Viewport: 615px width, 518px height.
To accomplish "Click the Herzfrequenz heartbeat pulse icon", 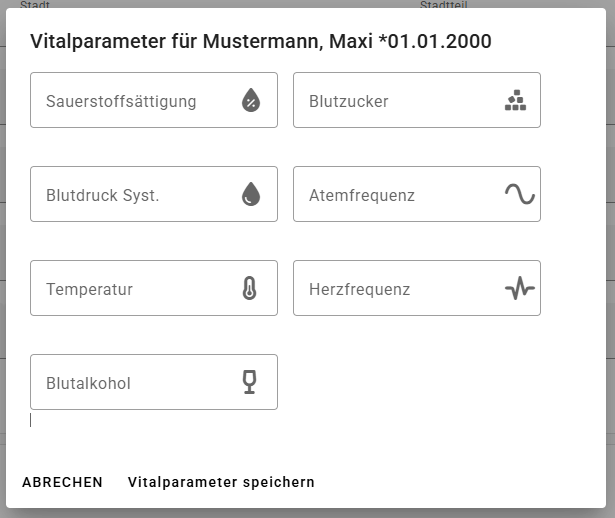I will pyautogui.click(x=519, y=289).
